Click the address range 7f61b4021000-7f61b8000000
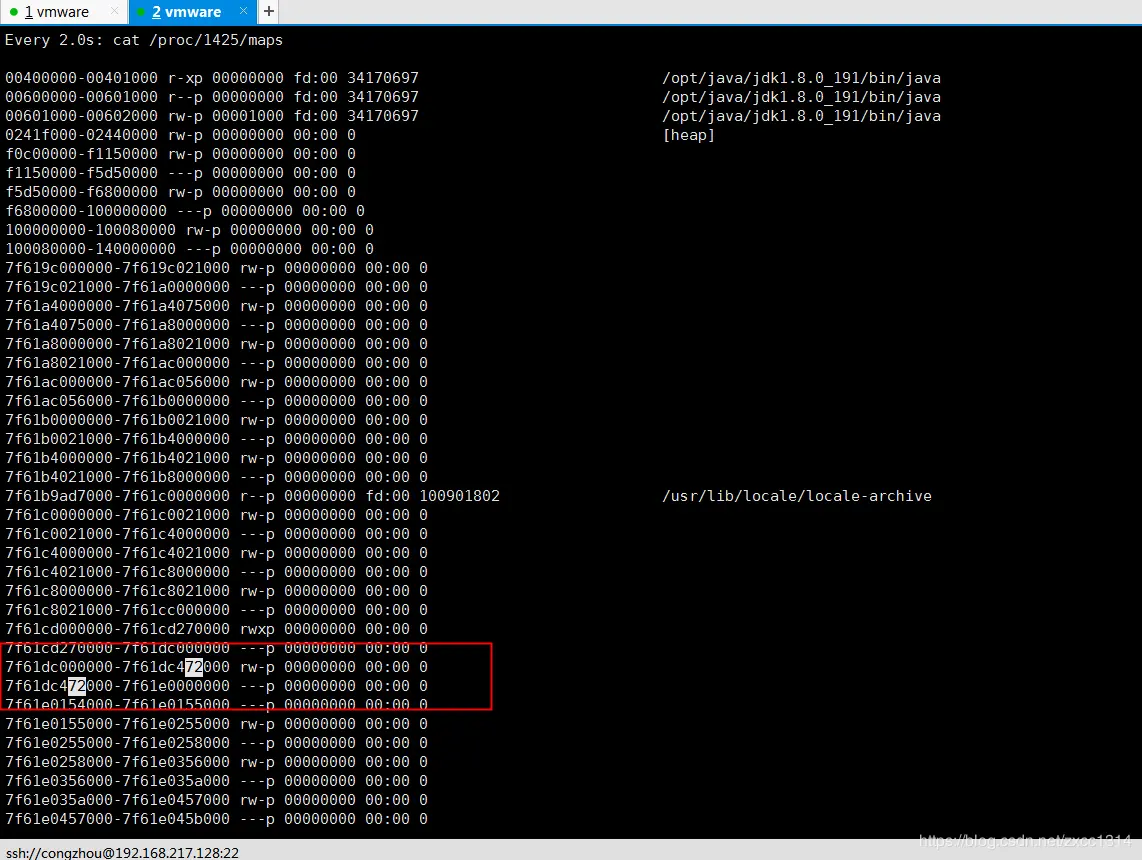Screen dimensions: 1142x860 pyautogui.click(x=117, y=477)
